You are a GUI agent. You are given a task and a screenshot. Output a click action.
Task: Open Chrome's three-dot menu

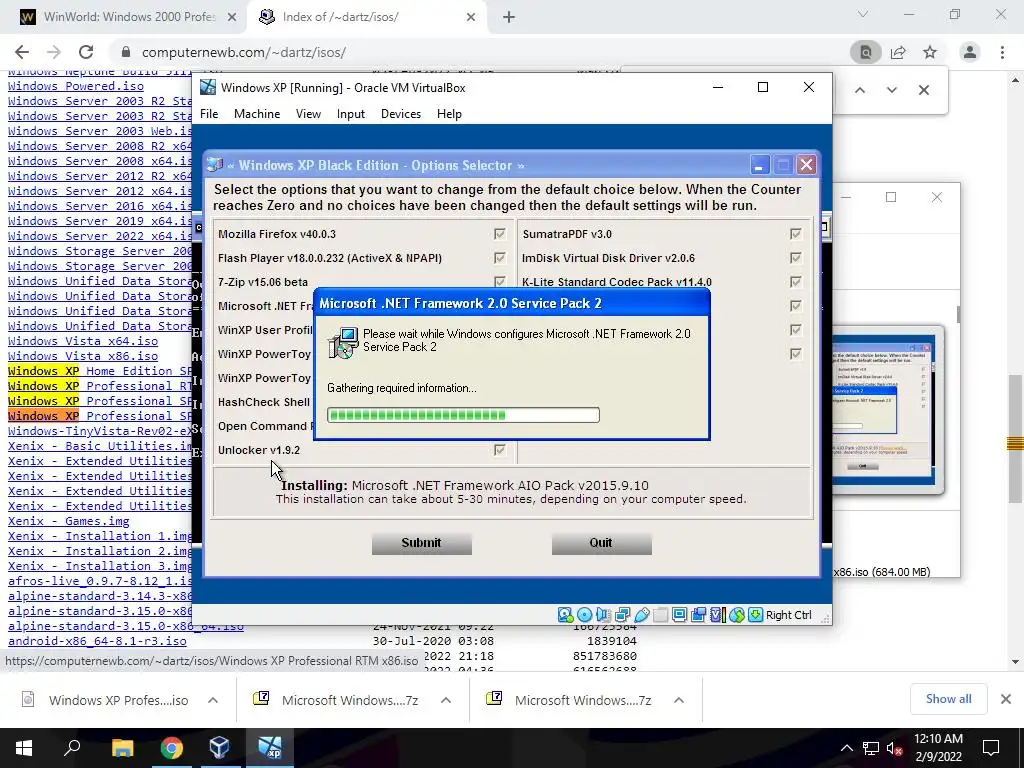pos(1002,52)
